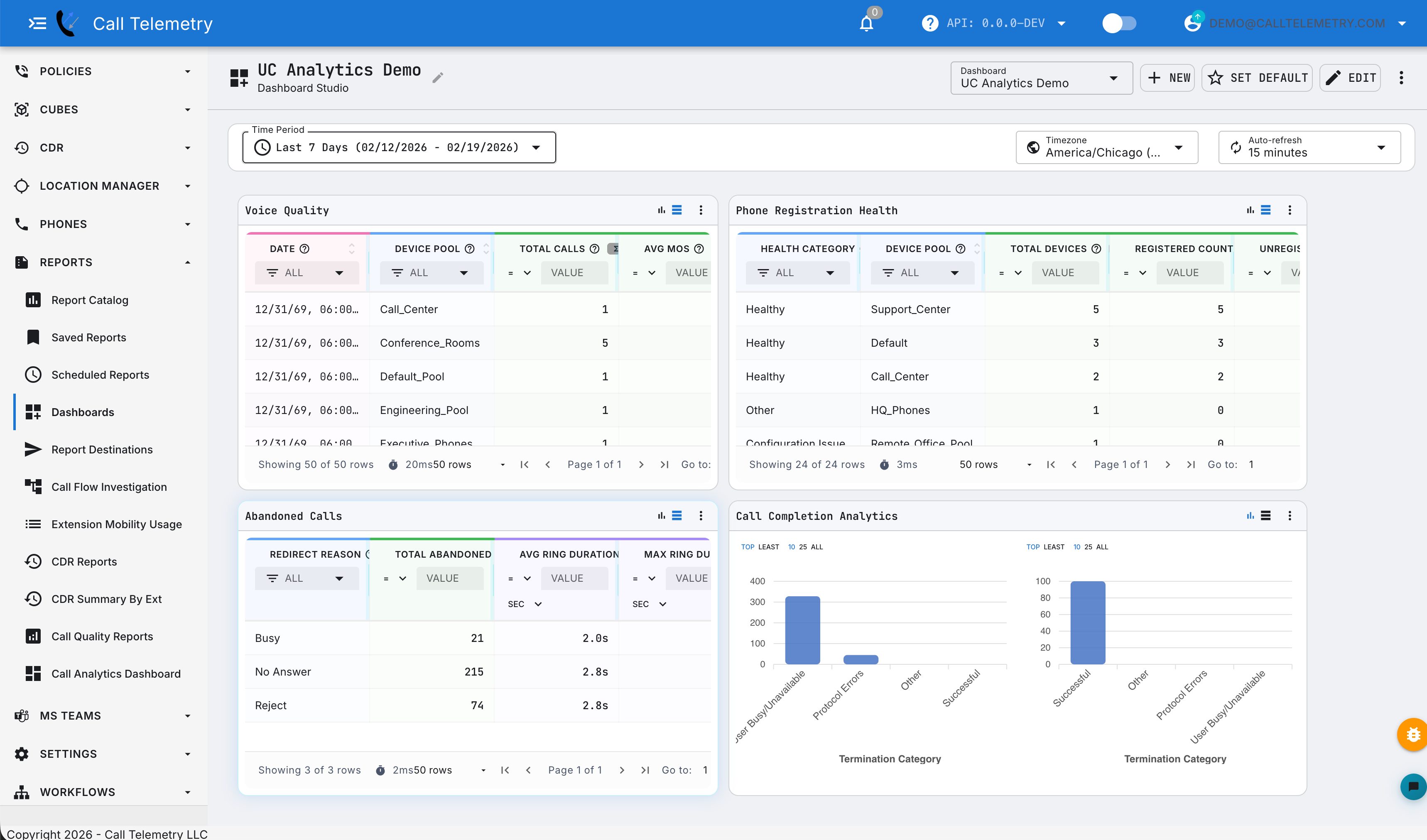
Task: Click the Extension Mobility Usage list icon
Action: point(33,524)
